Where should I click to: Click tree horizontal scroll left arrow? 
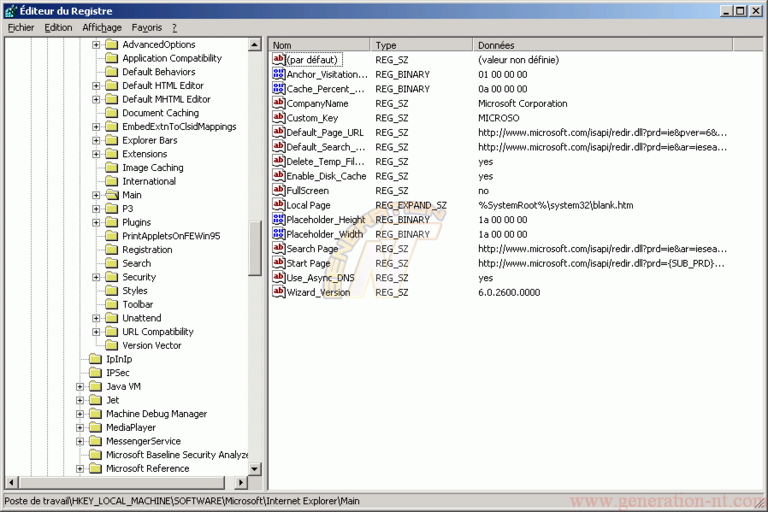[12, 483]
